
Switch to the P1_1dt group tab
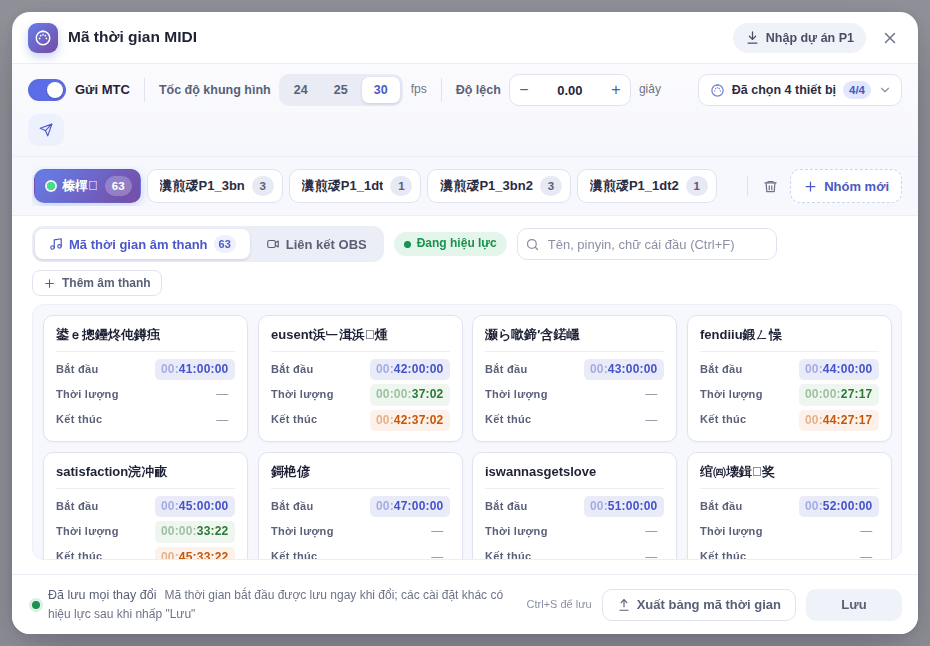355,186
